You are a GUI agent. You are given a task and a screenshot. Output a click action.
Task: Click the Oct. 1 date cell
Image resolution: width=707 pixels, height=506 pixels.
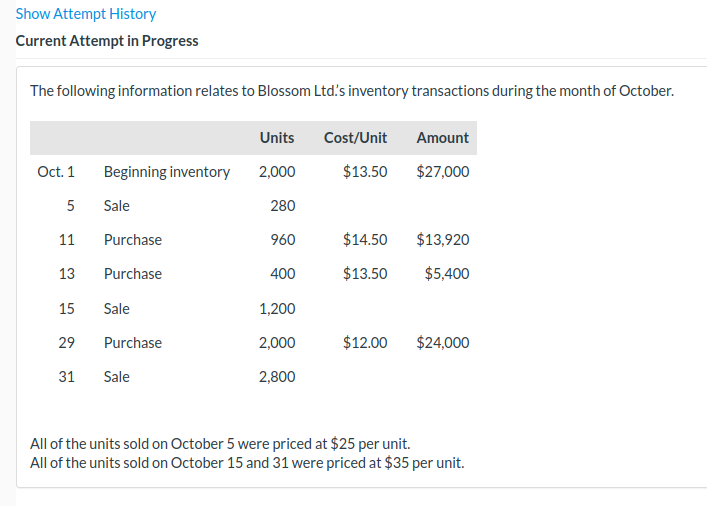(56, 172)
